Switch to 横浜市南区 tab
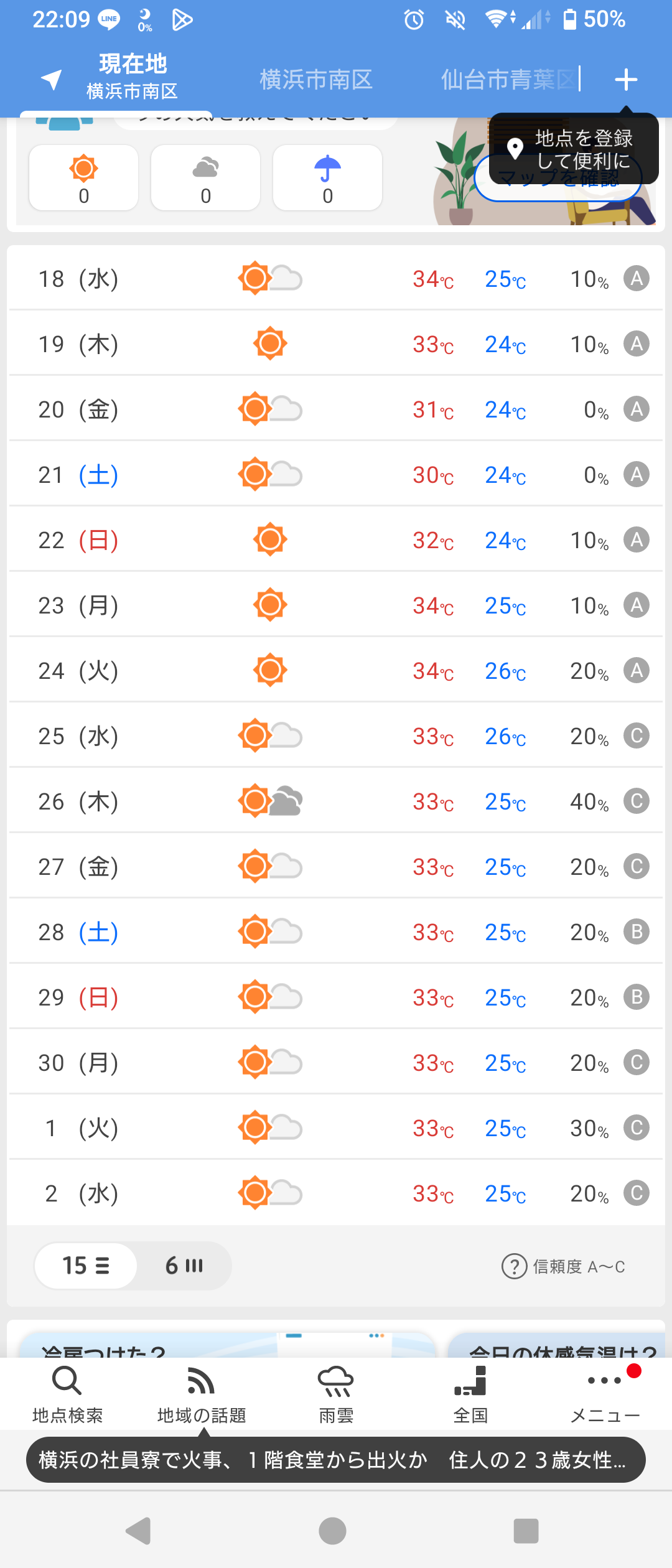 tap(316, 80)
